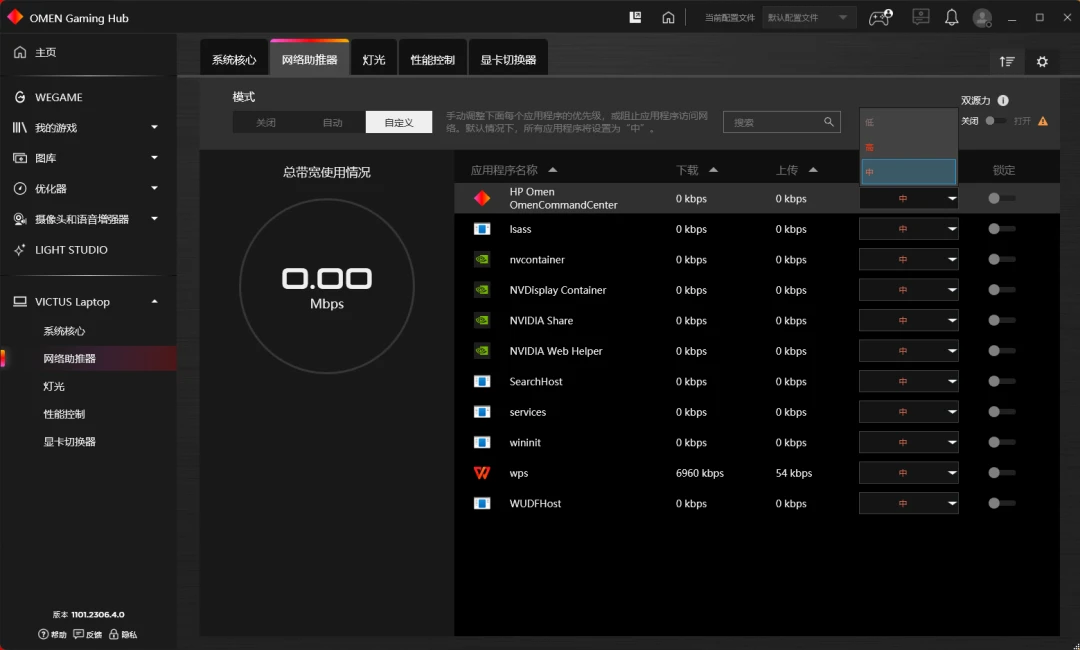Click the 双源力 info icon
The image size is (1080, 650).
(1003, 101)
